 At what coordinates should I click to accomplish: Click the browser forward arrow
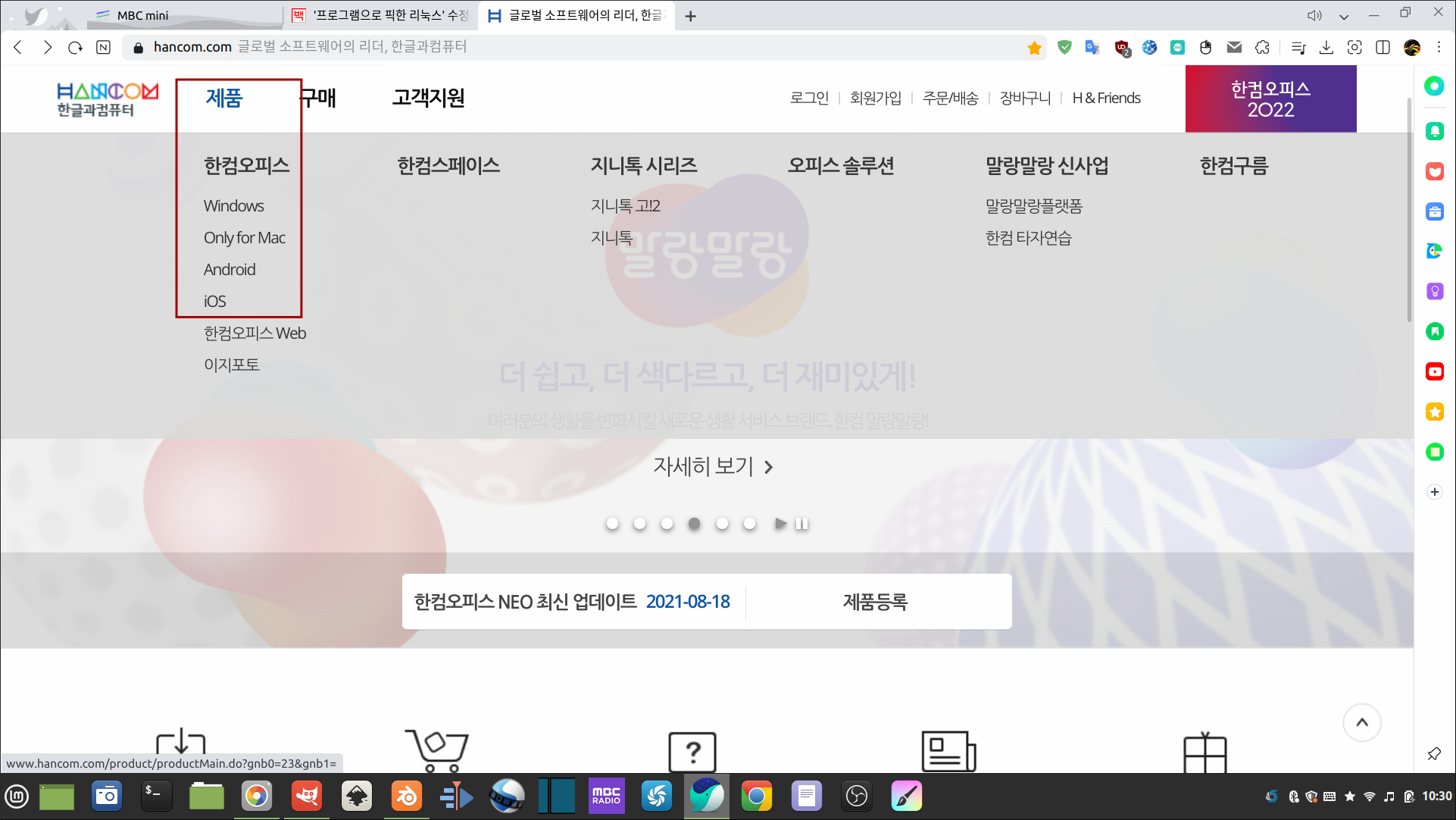(x=47, y=47)
